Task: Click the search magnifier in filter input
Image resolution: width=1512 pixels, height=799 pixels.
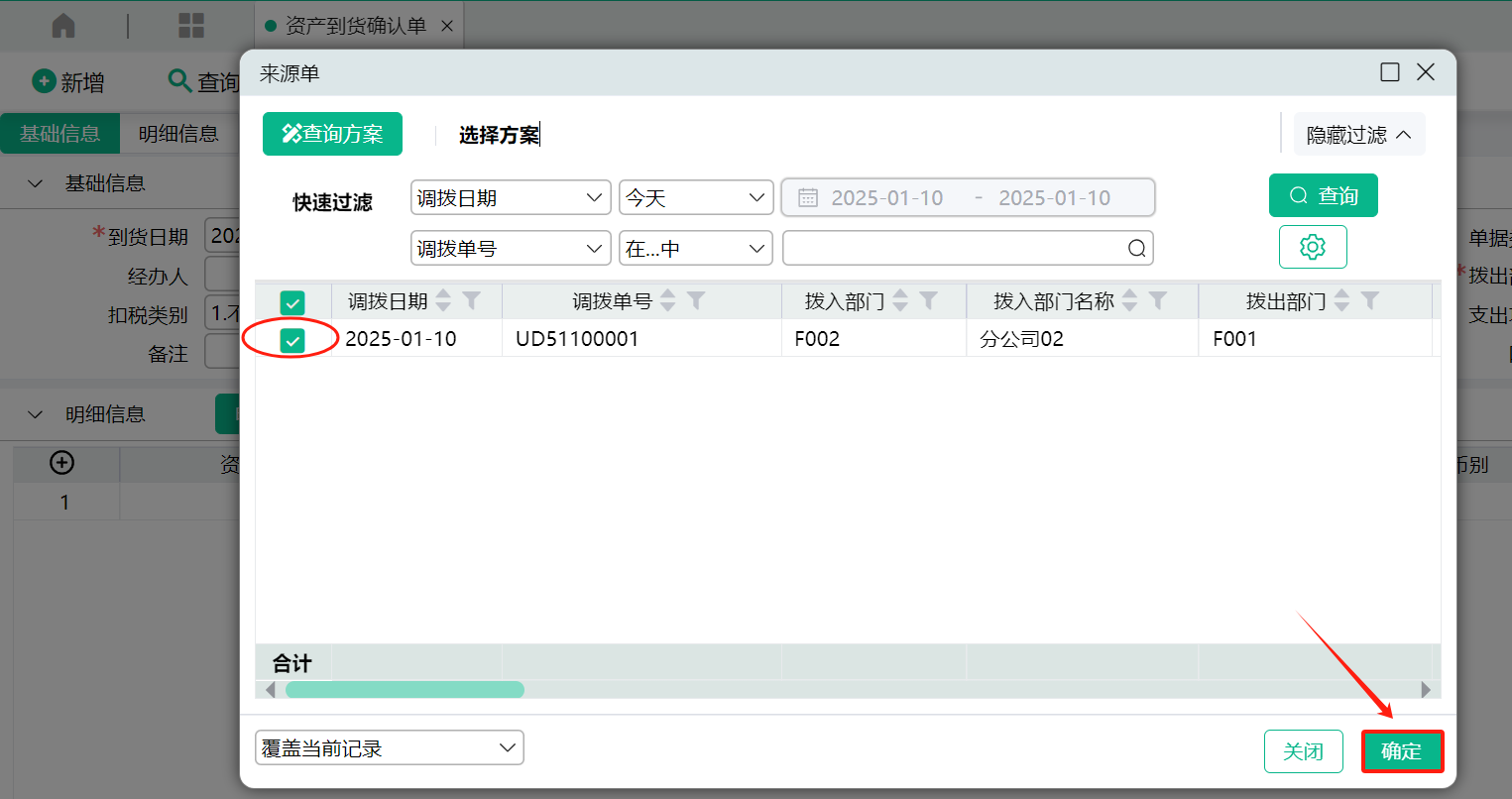Action: point(1136,249)
